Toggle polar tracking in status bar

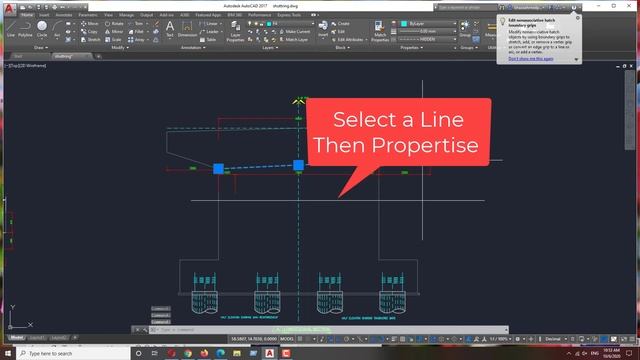pyautogui.click(x=347, y=339)
